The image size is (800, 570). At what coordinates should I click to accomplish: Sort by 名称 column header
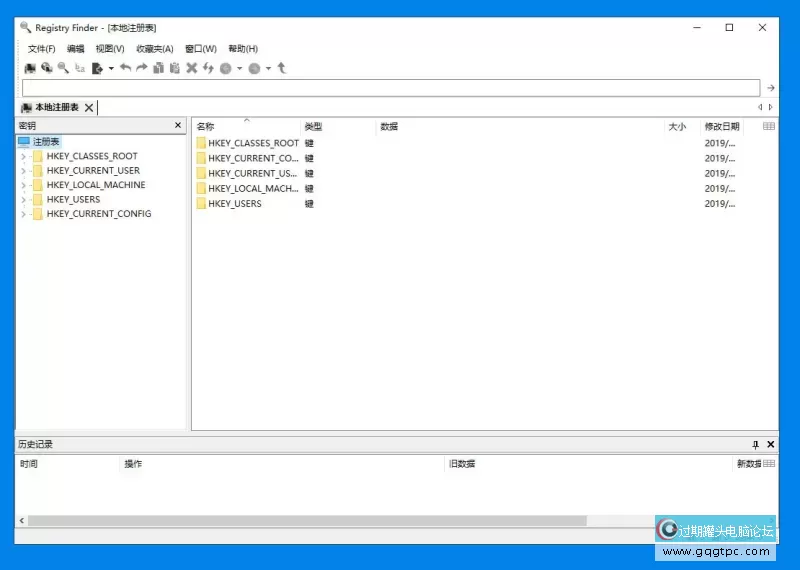[246, 126]
